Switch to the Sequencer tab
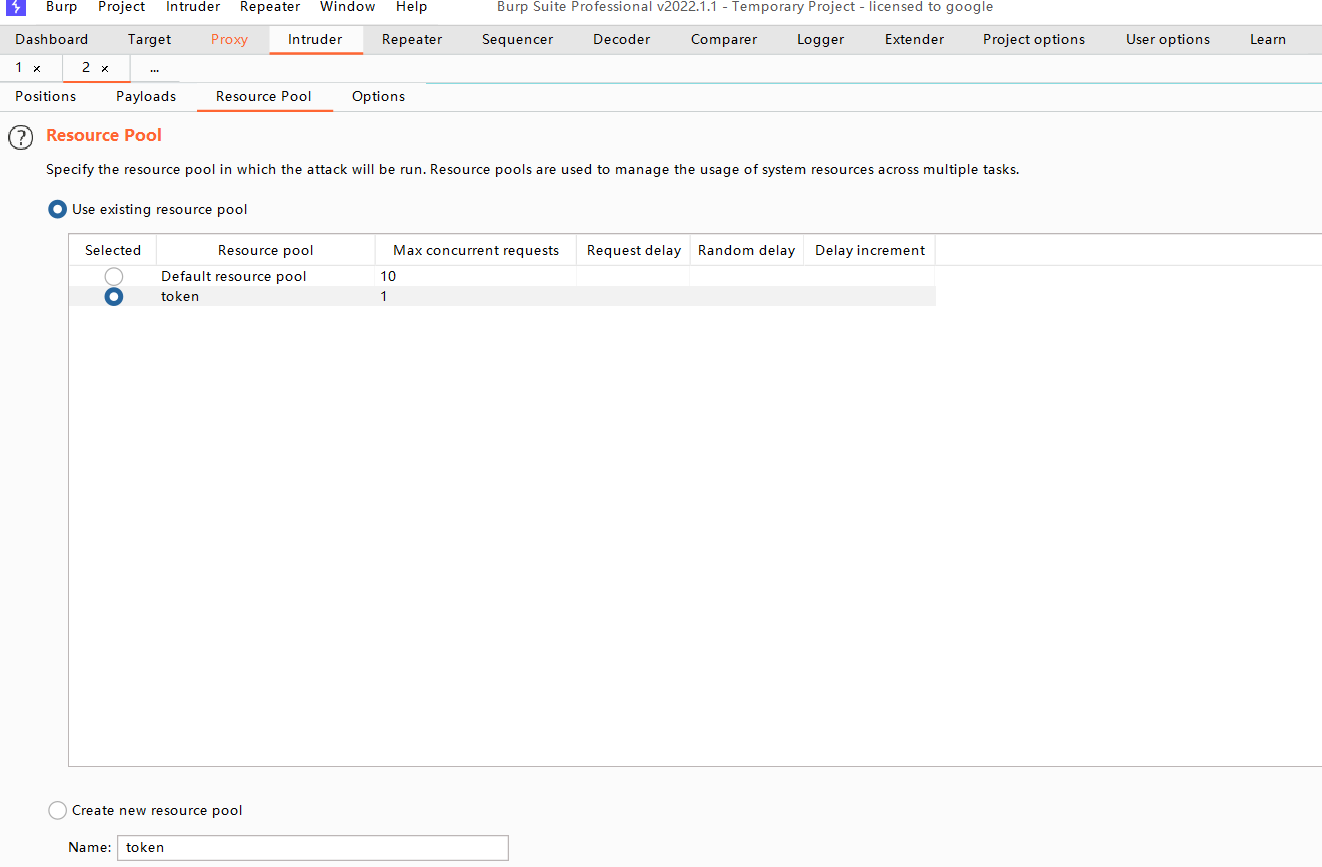This screenshot has width=1322, height=867. [x=517, y=39]
